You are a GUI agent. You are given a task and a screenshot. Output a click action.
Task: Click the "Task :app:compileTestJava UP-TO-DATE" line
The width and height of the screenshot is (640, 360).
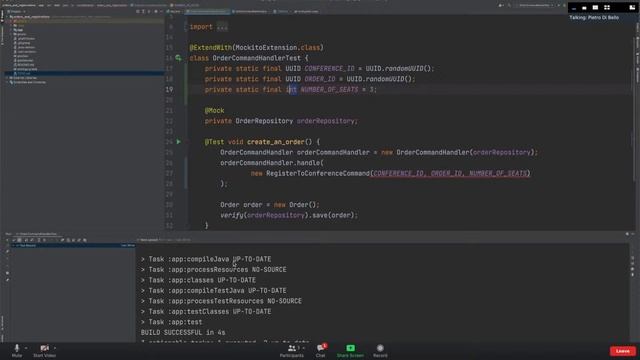coord(213,290)
